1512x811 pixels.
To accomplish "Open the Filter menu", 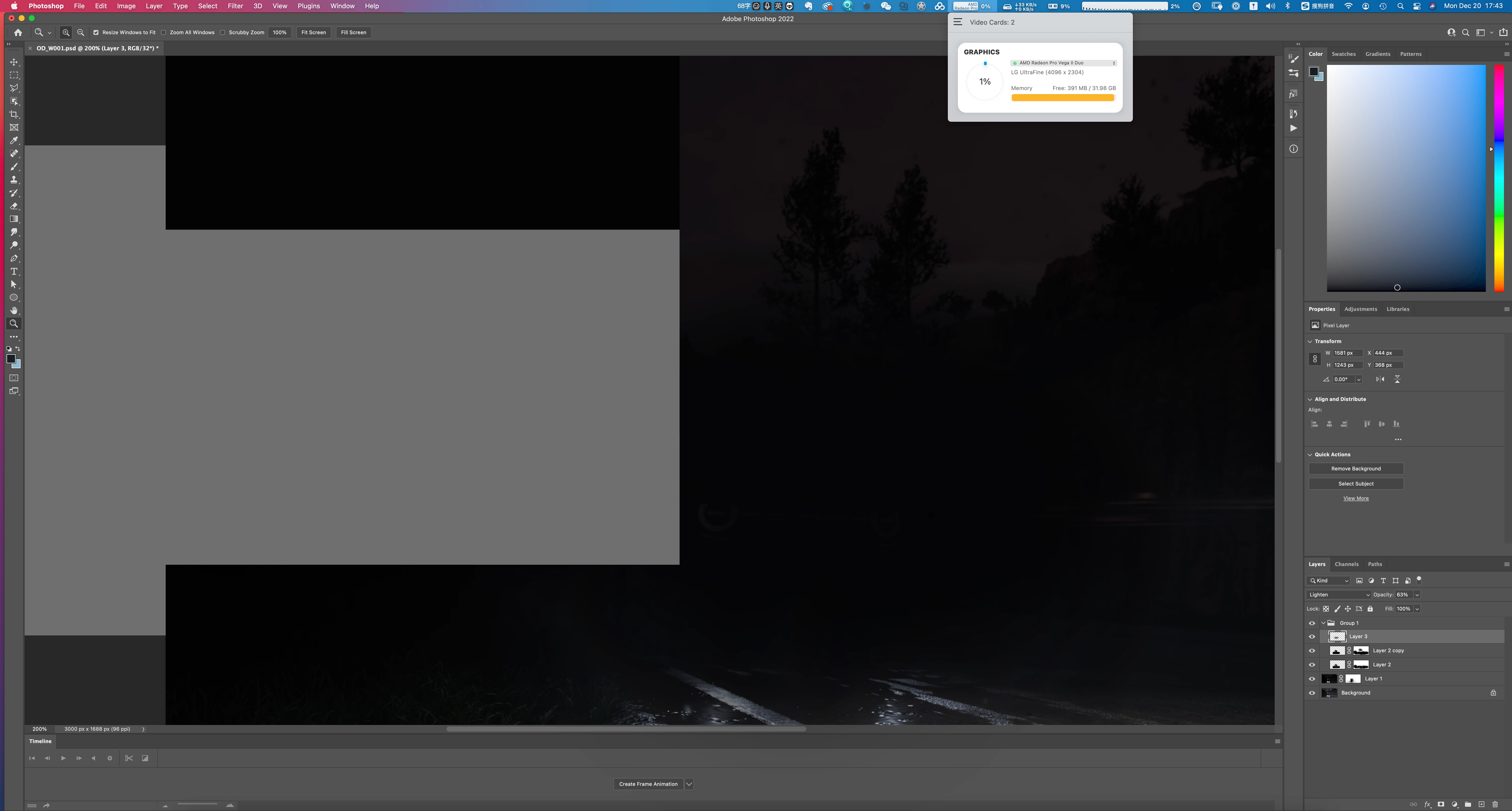I will [235, 6].
